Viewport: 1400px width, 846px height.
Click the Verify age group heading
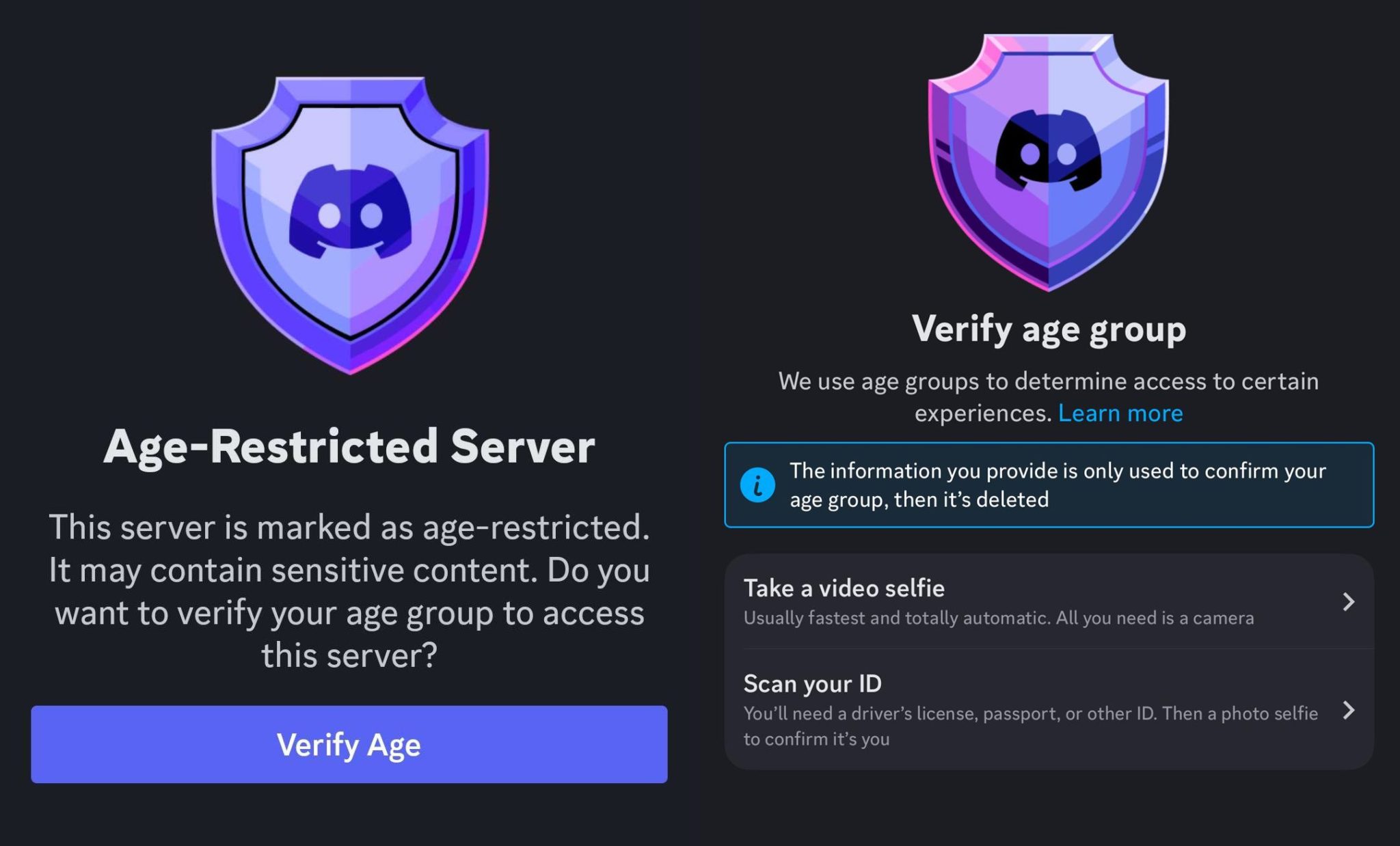(1049, 329)
